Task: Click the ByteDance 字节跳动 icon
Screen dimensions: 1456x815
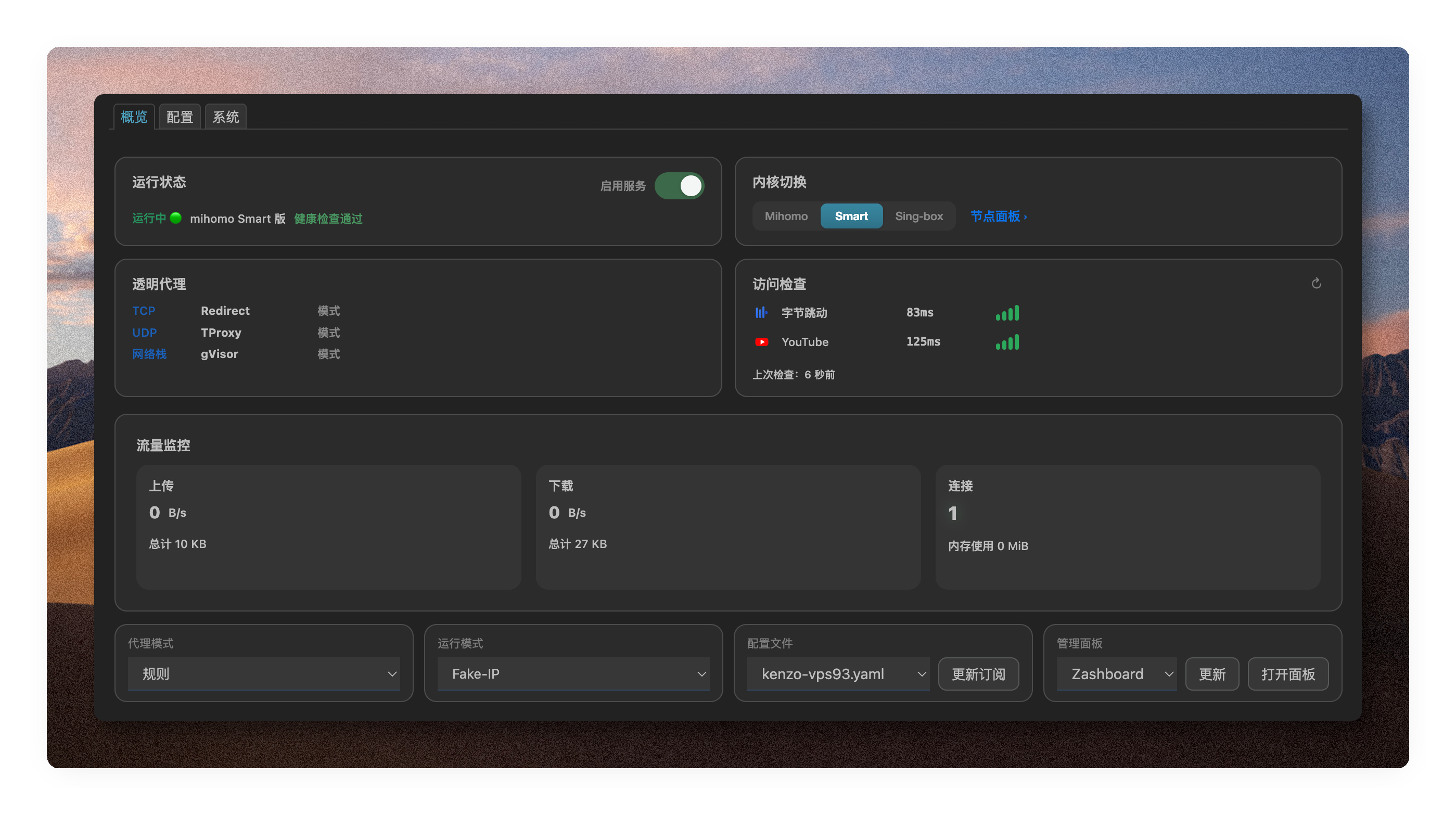Action: [761, 313]
